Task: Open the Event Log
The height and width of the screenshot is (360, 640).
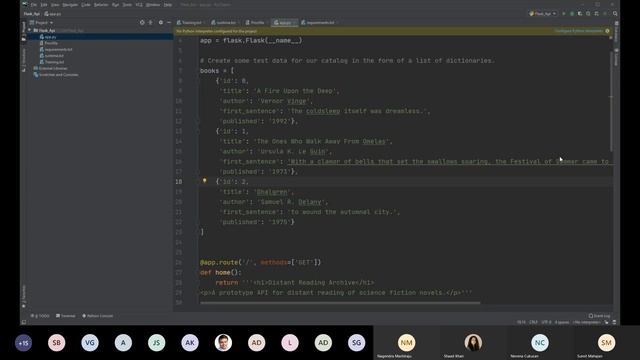Action: tap(599, 316)
